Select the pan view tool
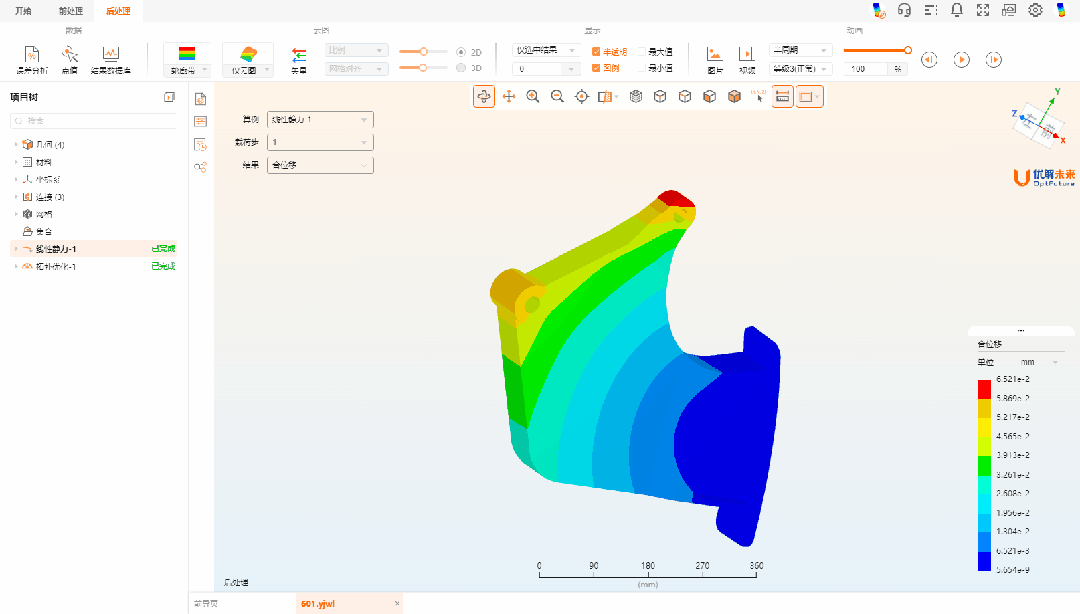Screen dimensions: 1080x614 tap(509, 96)
